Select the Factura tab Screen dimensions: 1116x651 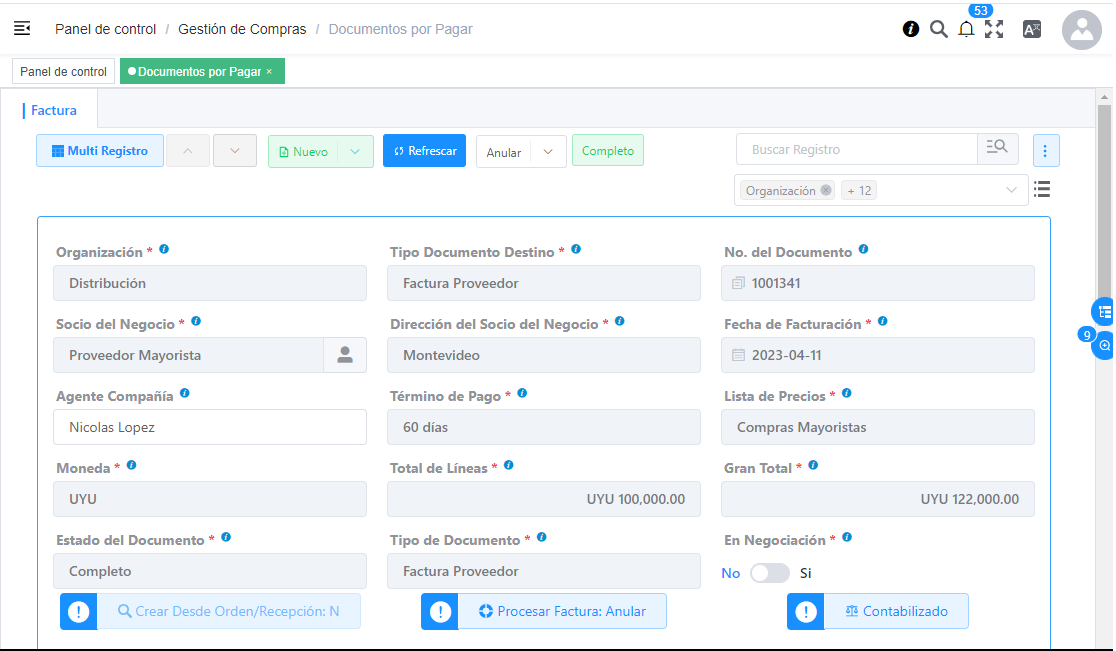(x=54, y=110)
